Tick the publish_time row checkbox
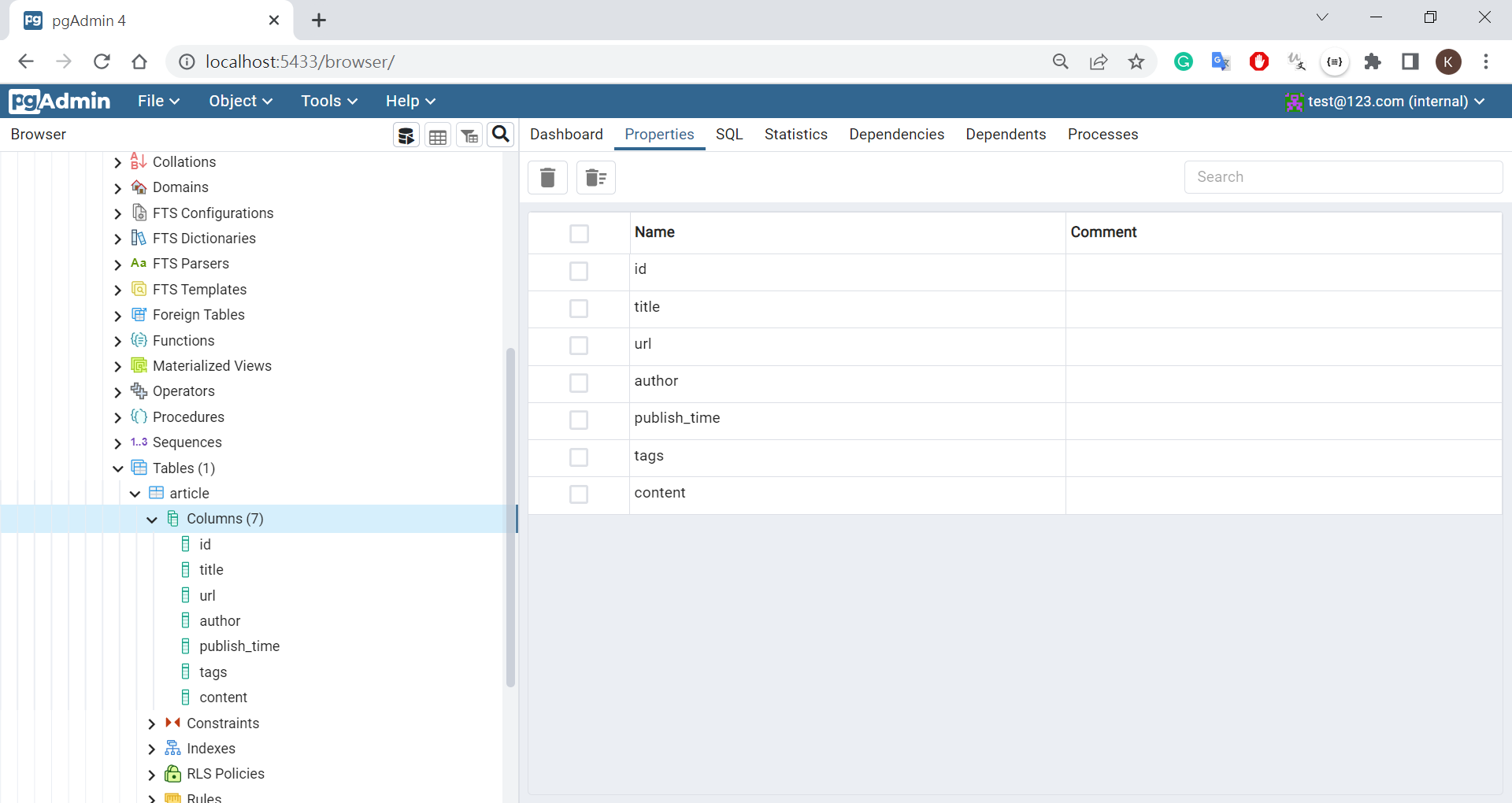 coord(579,420)
